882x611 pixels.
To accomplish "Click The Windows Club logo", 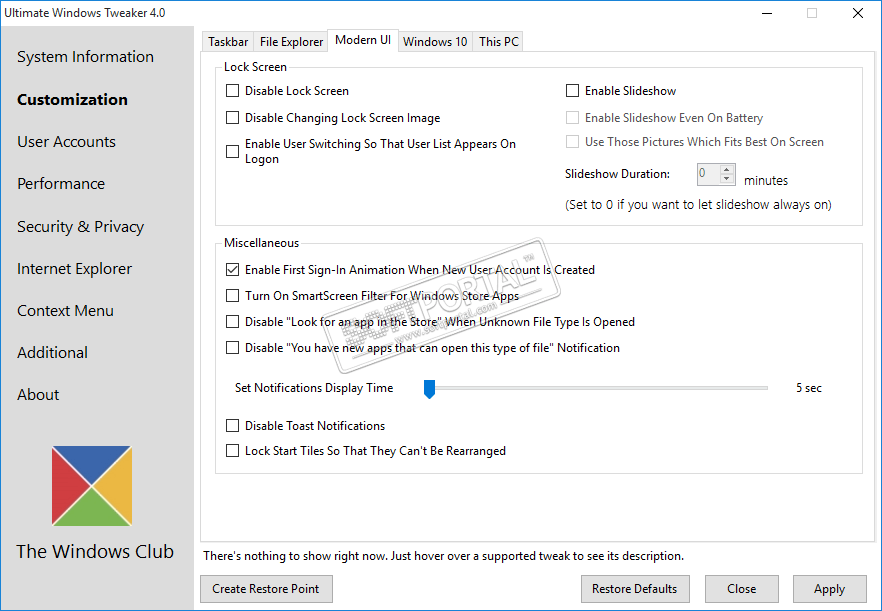I will click(92, 486).
